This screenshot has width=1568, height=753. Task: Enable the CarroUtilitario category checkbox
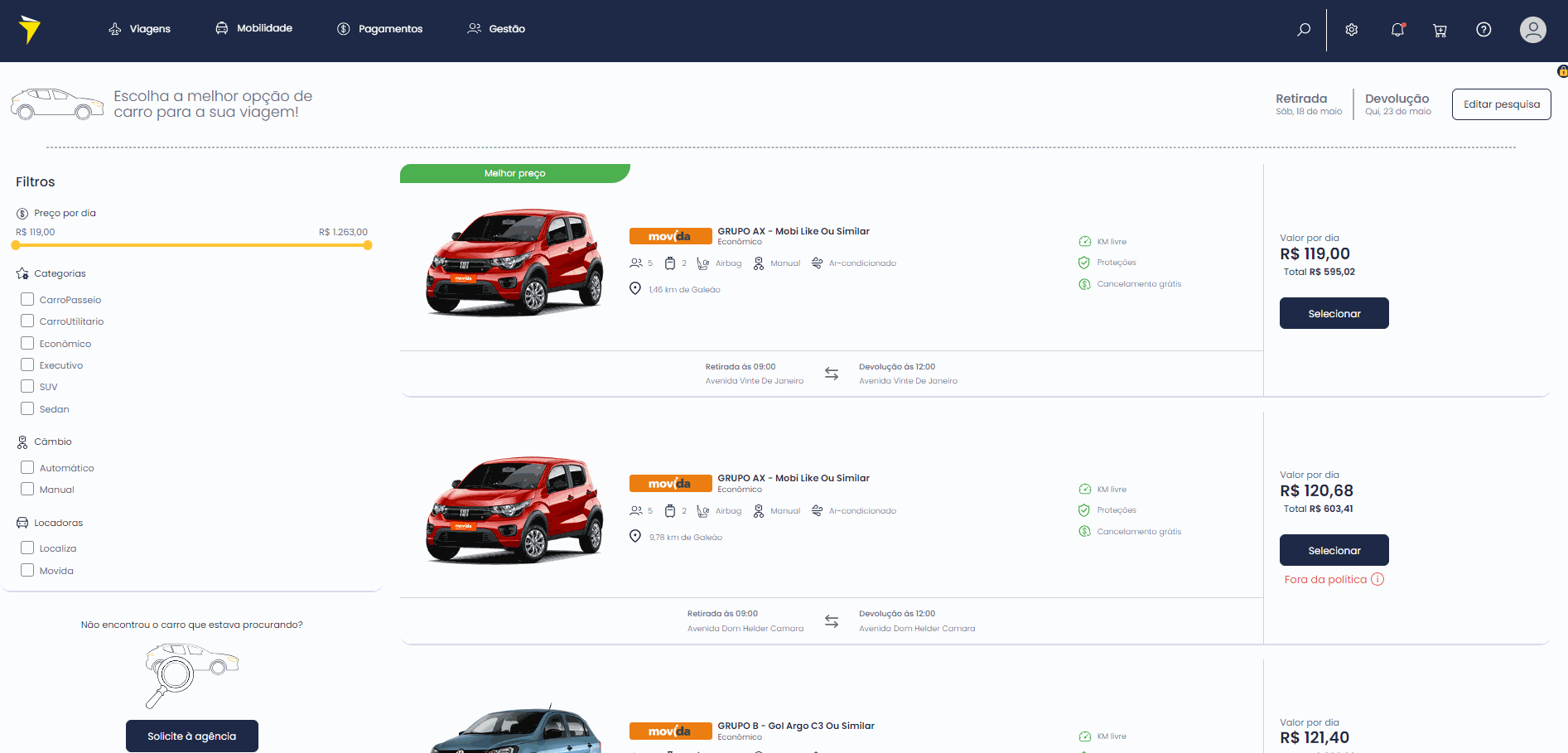tap(27, 321)
